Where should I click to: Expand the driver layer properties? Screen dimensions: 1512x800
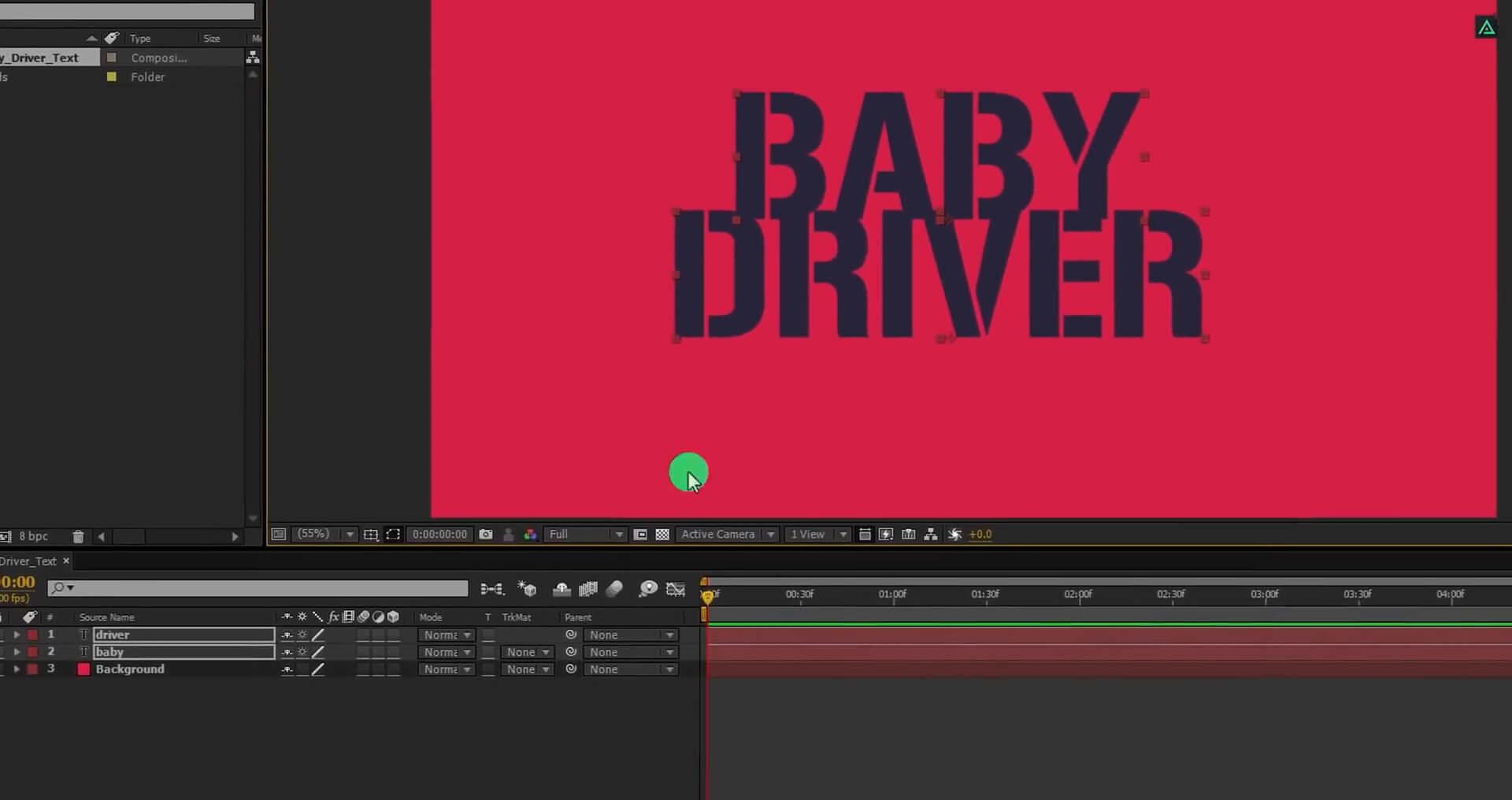coord(17,635)
